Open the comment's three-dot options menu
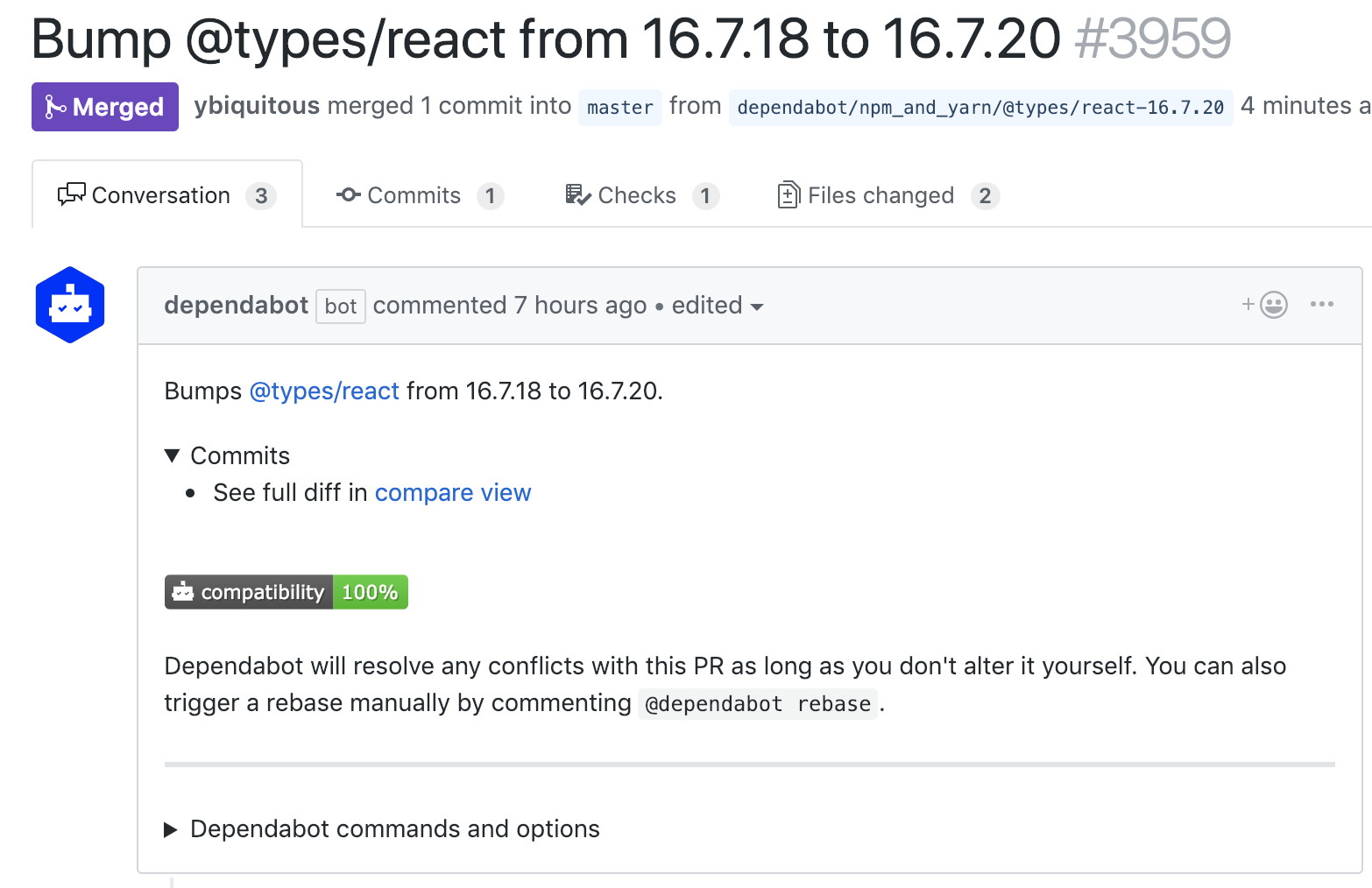This screenshot has height=888, width=1372. point(1322,304)
